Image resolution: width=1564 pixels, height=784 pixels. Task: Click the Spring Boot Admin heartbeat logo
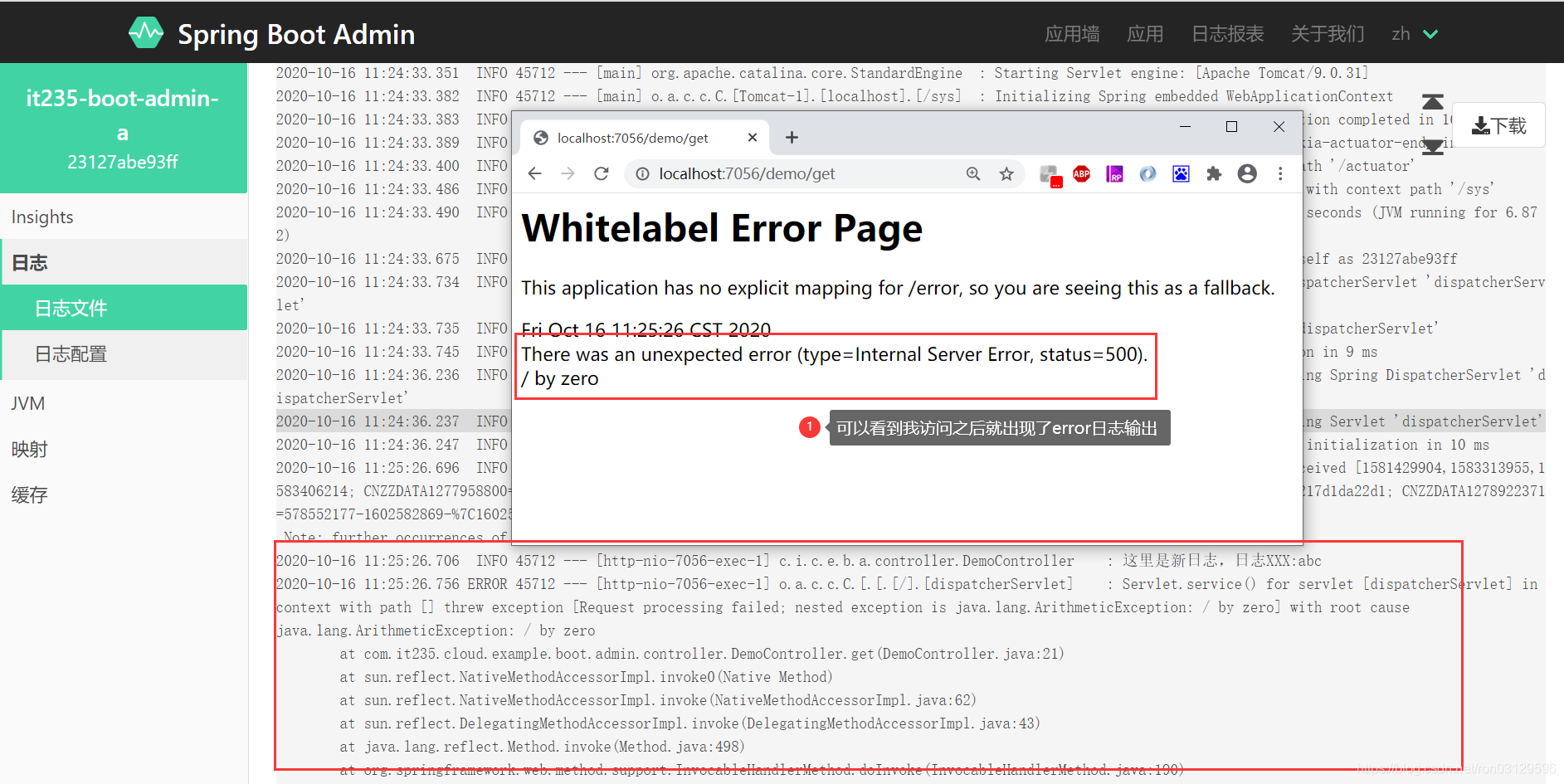point(146,33)
